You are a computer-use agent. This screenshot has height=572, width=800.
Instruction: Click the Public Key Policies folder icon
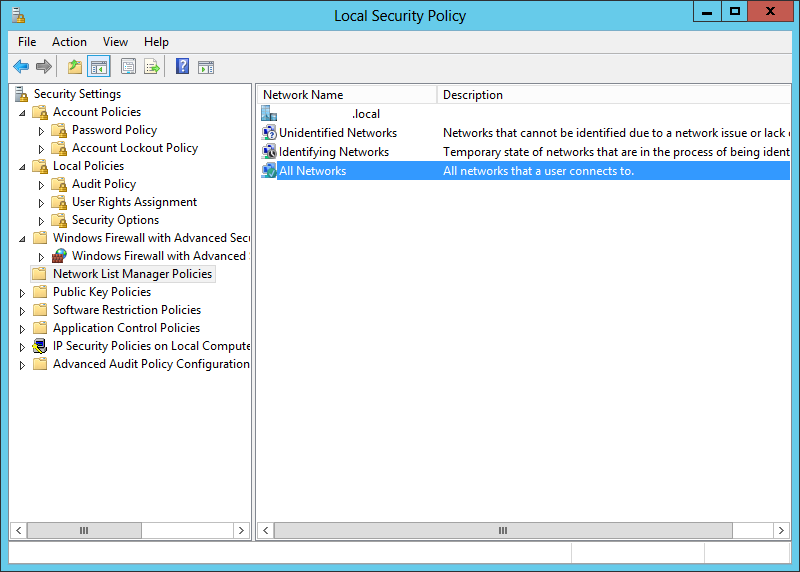click(x=40, y=292)
